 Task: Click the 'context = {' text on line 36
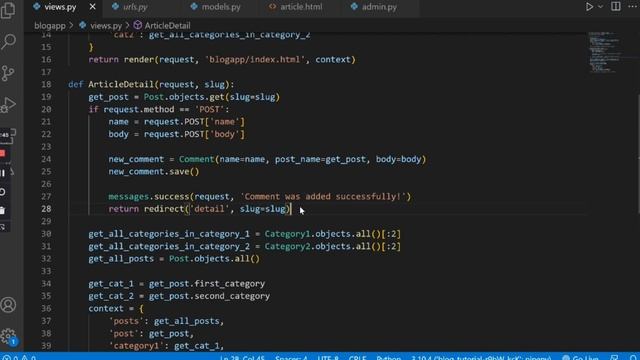(x=116, y=309)
